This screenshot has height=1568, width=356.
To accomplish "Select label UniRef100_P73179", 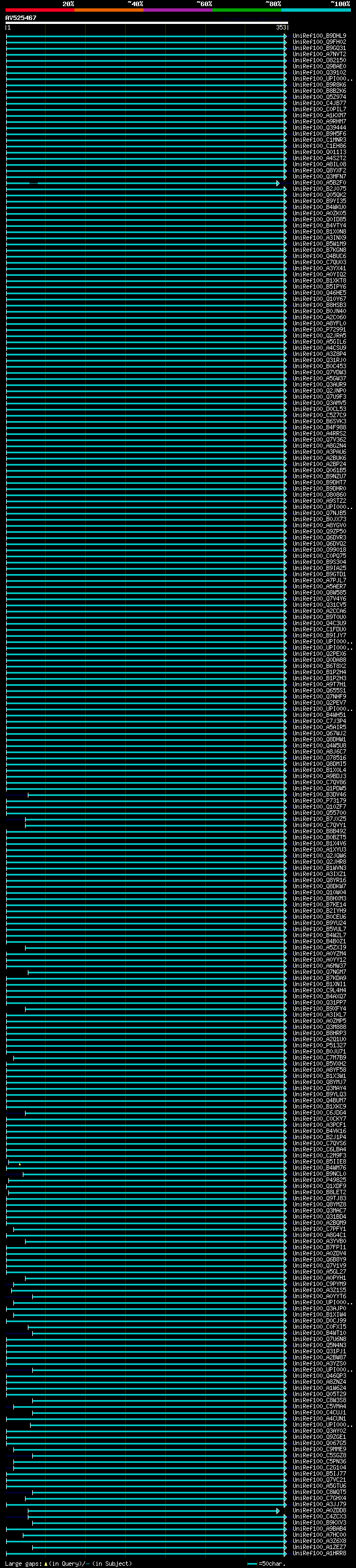I will point(319,800).
